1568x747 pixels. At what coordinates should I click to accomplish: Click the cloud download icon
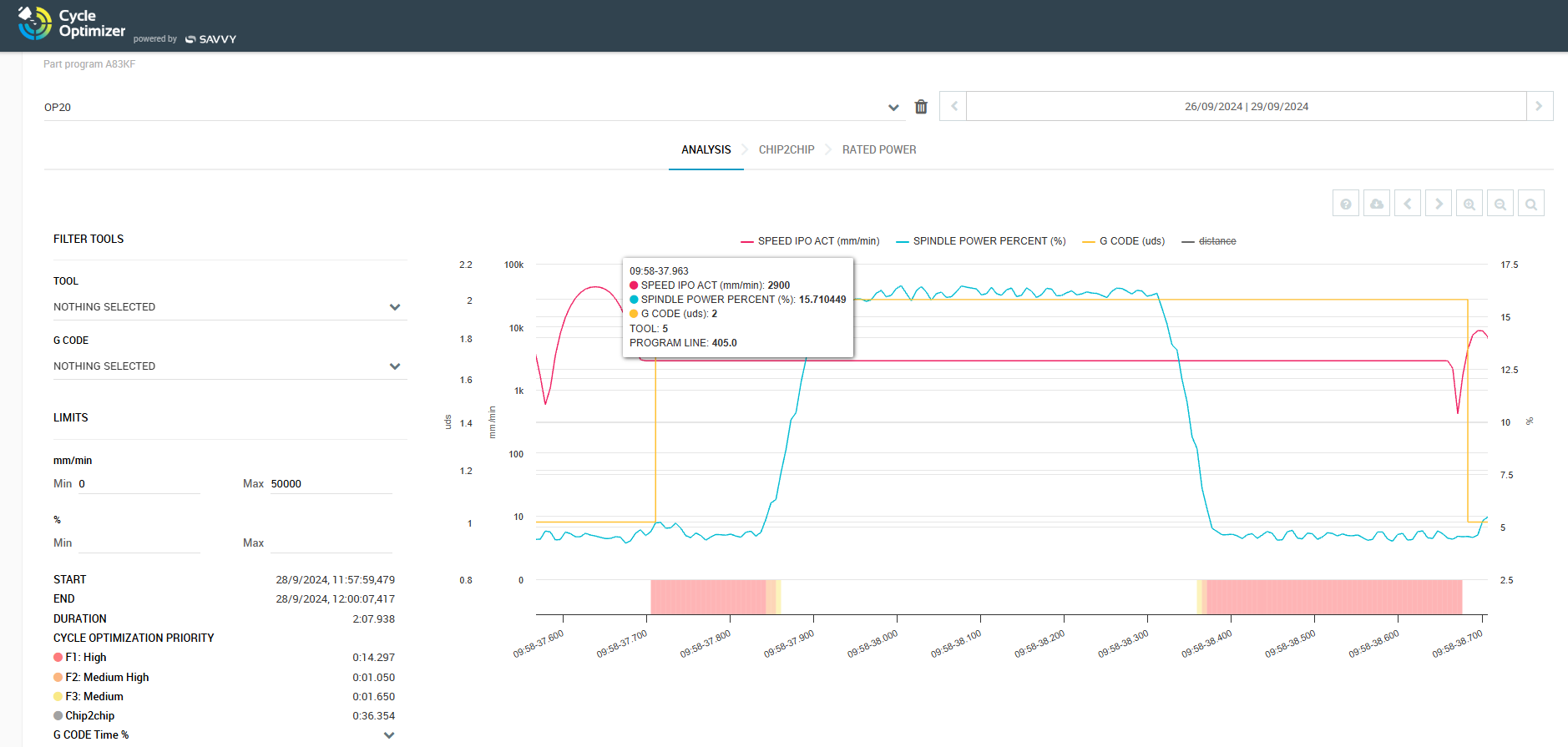(x=1376, y=204)
